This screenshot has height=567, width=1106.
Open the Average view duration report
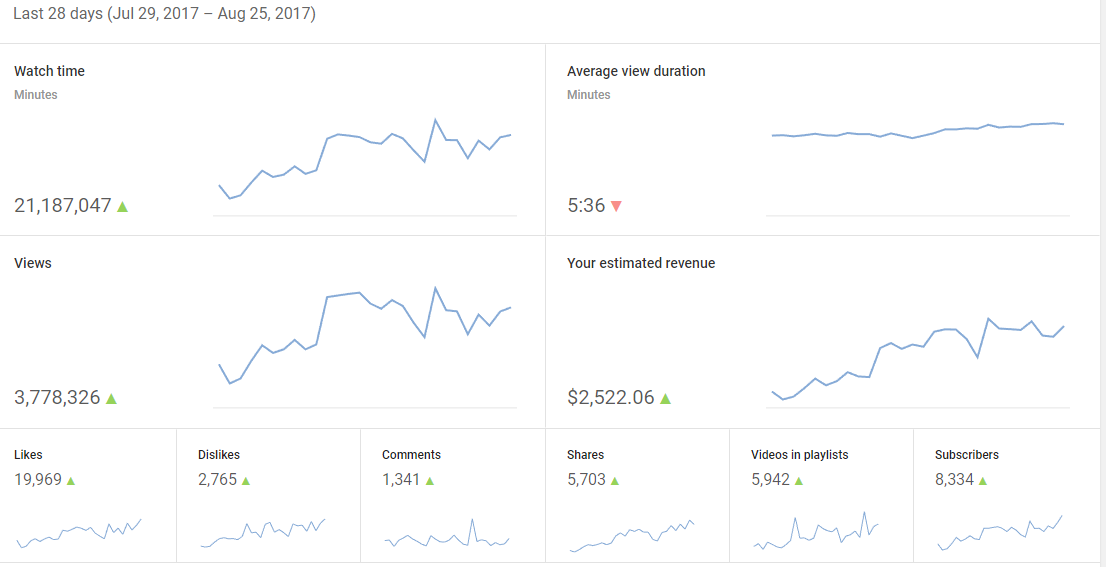636,71
